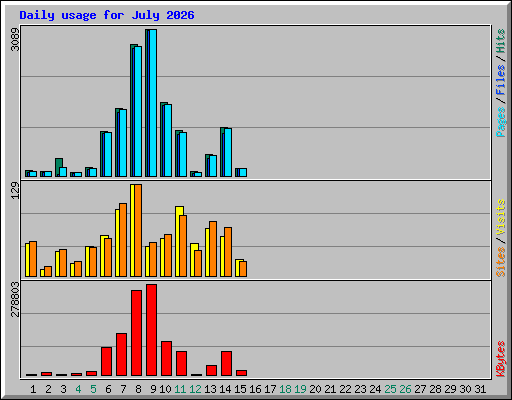512x400 pixels.
Task: Click the red KBytes bar for day 10
Action: (166, 359)
